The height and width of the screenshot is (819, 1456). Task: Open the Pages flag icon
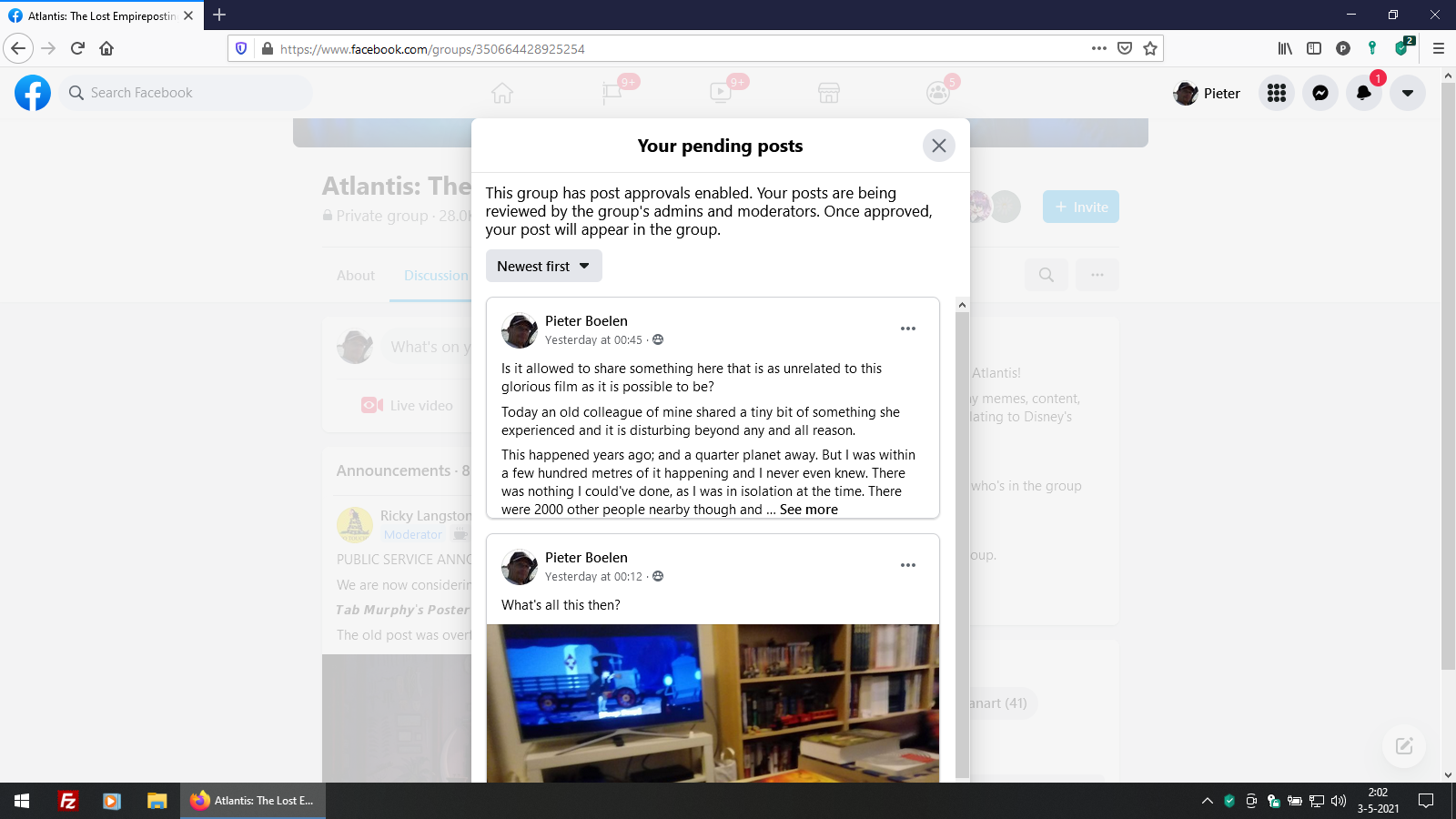(x=612, y=93)
